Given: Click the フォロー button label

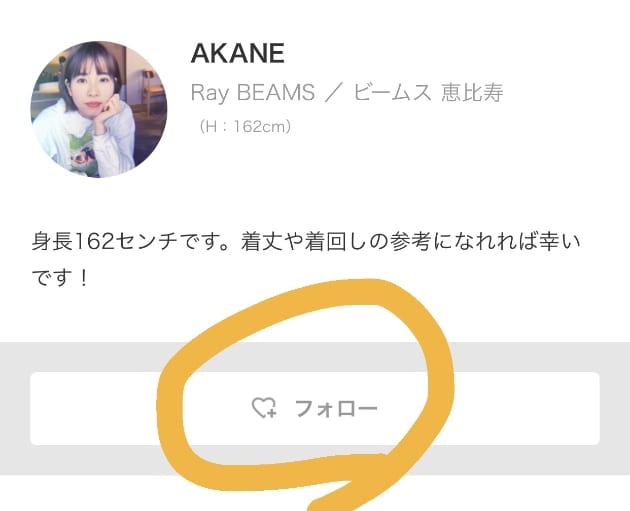Looking at the screenshot, I should tap(336, 409).
